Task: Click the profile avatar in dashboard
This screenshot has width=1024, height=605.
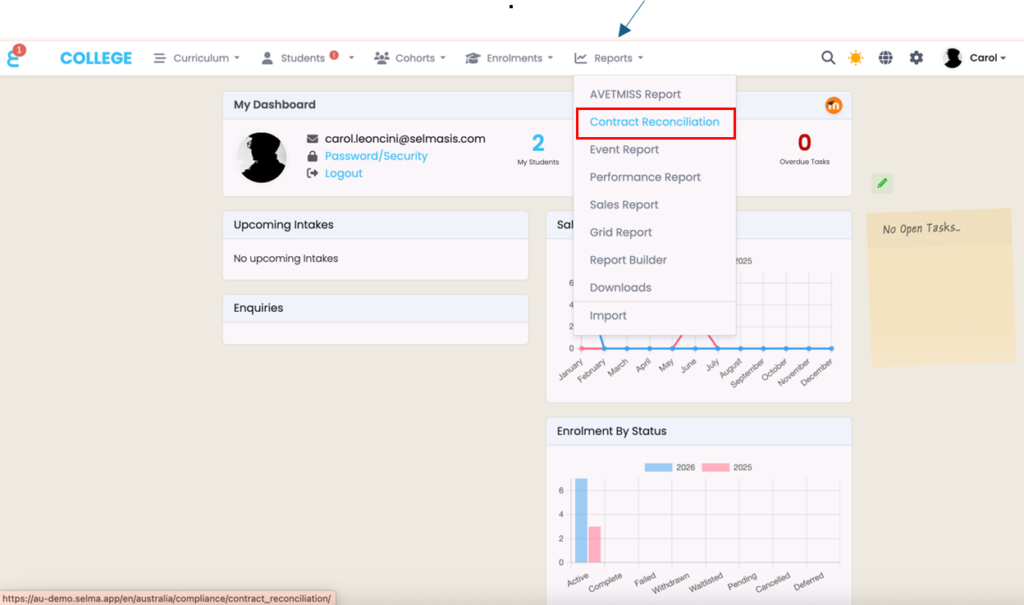Action: pos(261,157)
